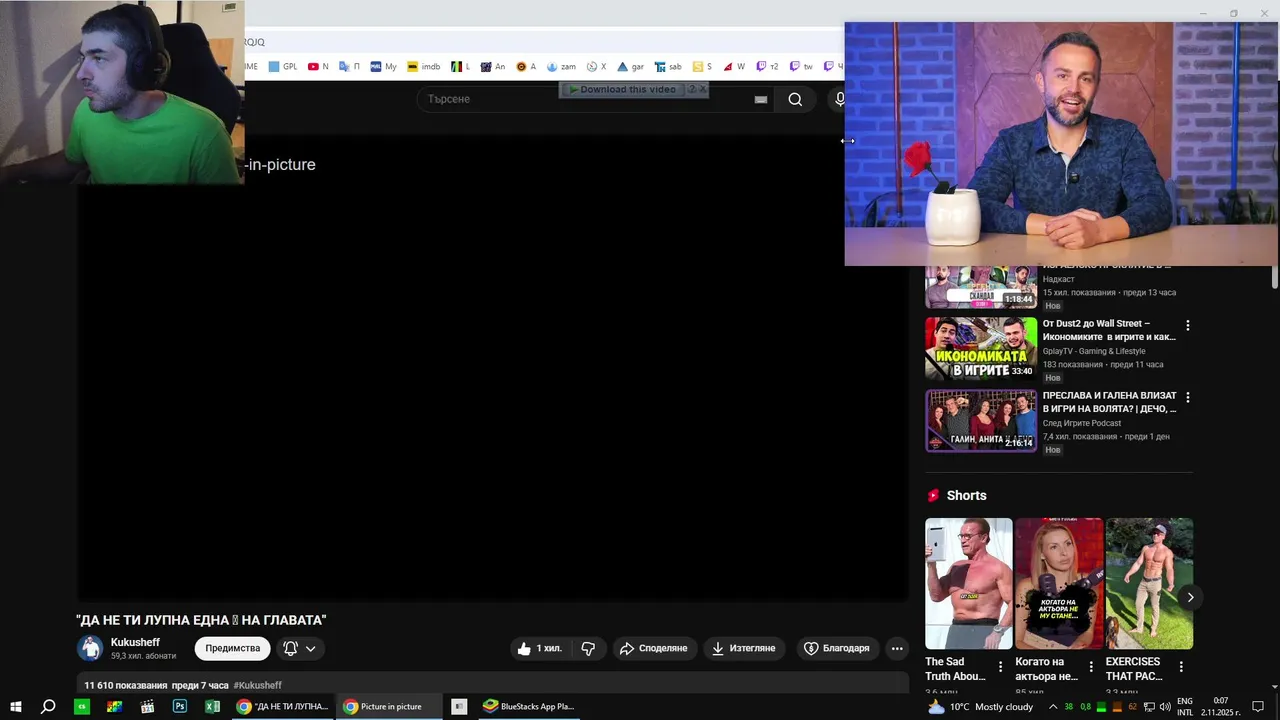Open the 'EXERCISES THAT PAC...' short
The image size is (1280, 720).
tap(1149, 583)
